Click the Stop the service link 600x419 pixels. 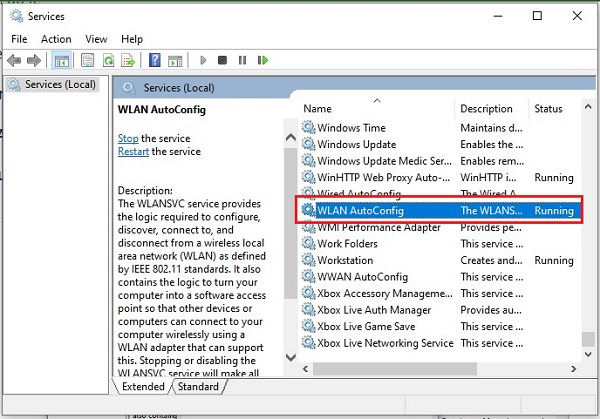click(x=128, y=138)
